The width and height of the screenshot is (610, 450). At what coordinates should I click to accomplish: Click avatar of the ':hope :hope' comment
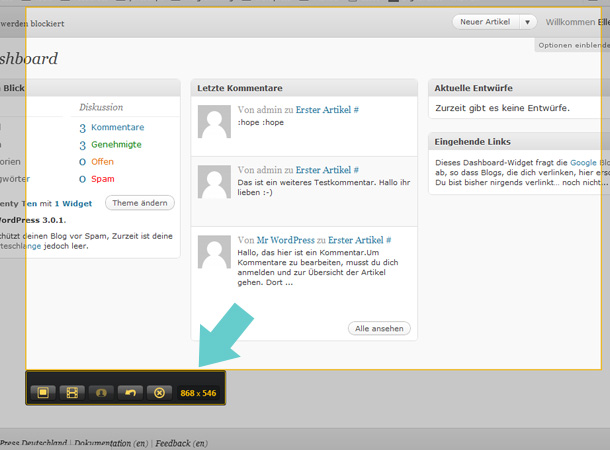214,121
